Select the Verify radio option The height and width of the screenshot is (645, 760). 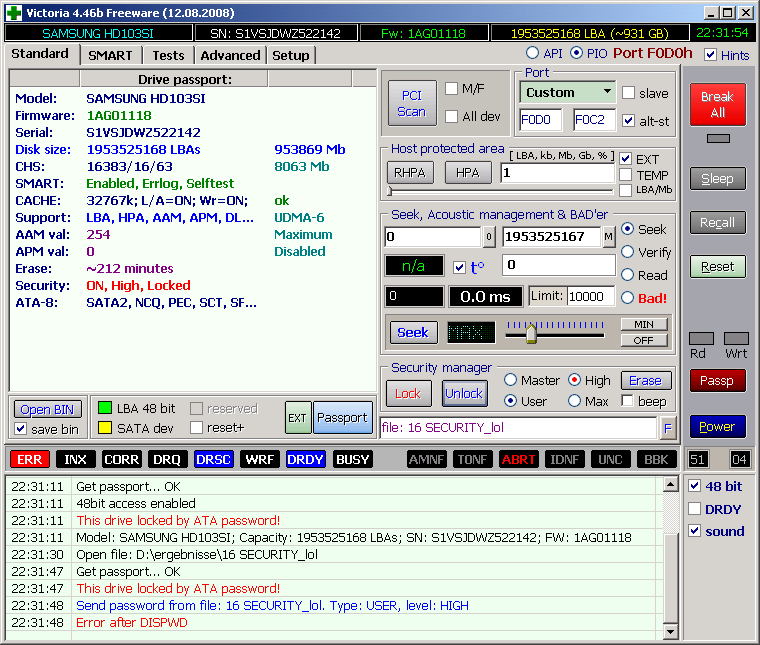[x=628, y=252]
